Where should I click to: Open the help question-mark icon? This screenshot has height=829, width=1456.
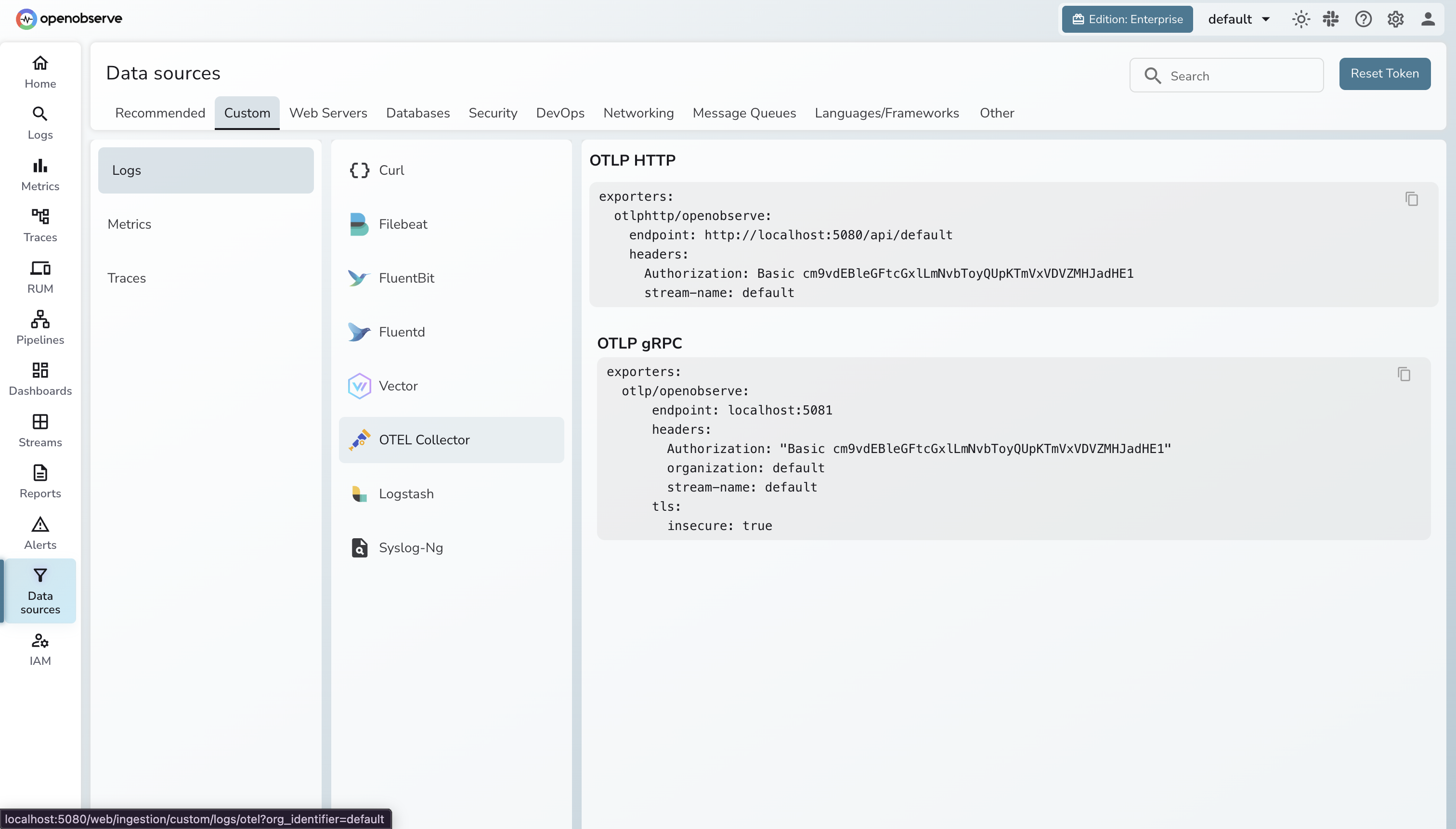(x=1363, y=19)
